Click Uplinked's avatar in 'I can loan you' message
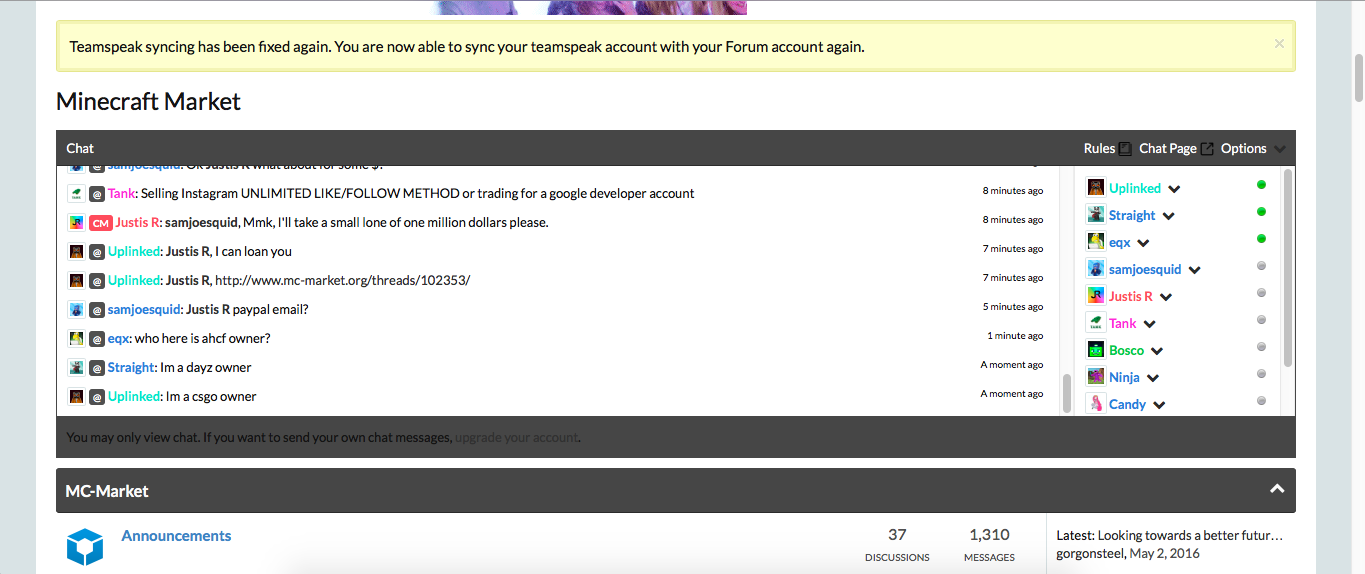 coord(76,251)
